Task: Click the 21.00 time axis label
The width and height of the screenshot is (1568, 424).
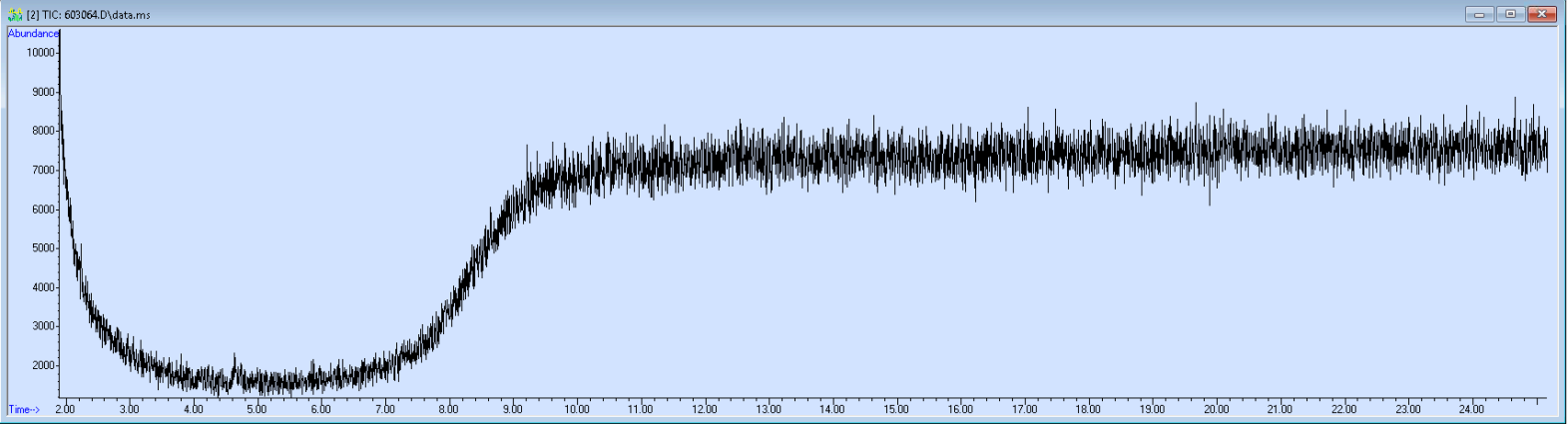Action: tap(1280, 409)
